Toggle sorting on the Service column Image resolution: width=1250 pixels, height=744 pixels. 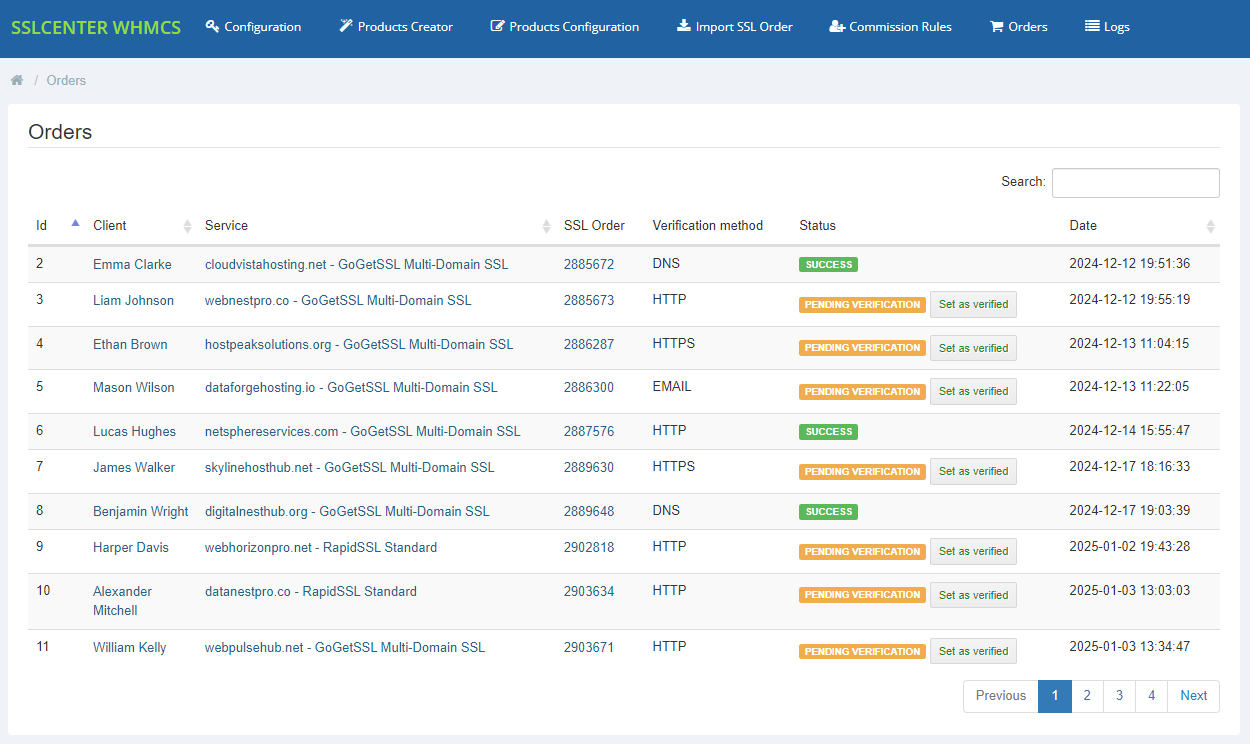click(x=226, y=225)
